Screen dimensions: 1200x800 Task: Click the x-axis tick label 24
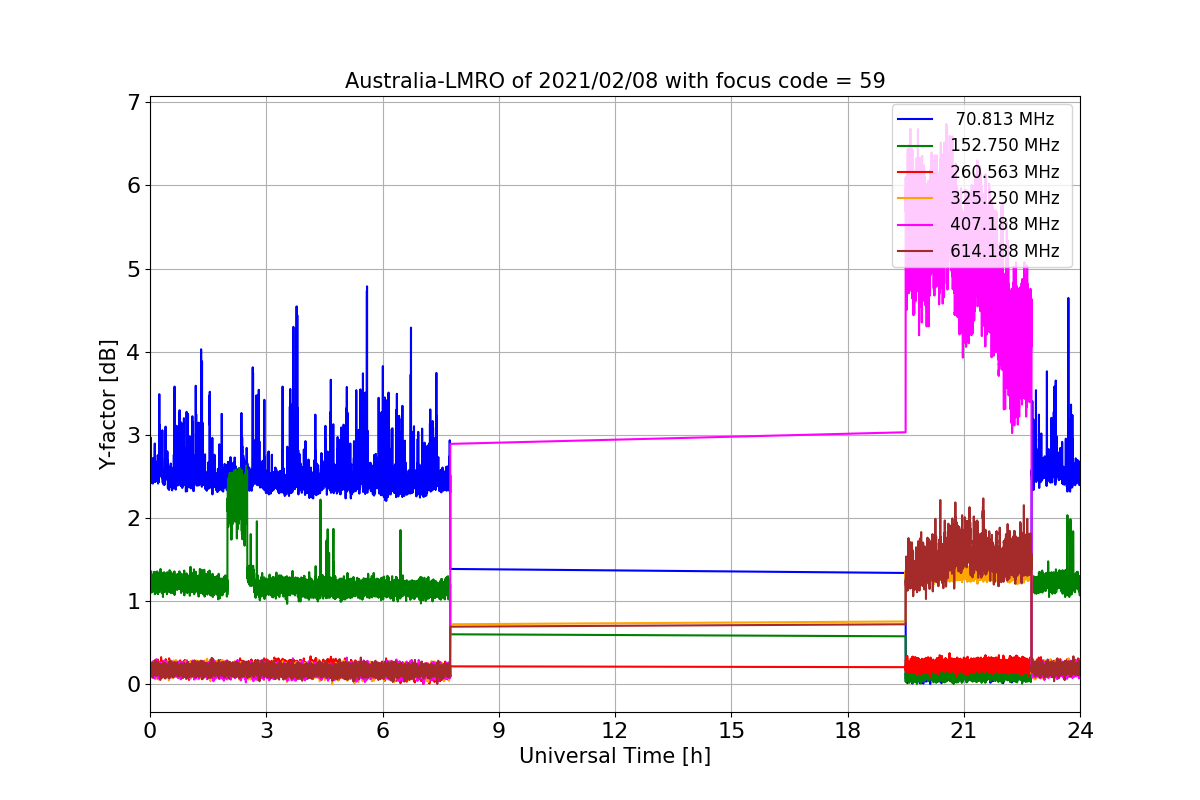click(x=1080, y=731)
